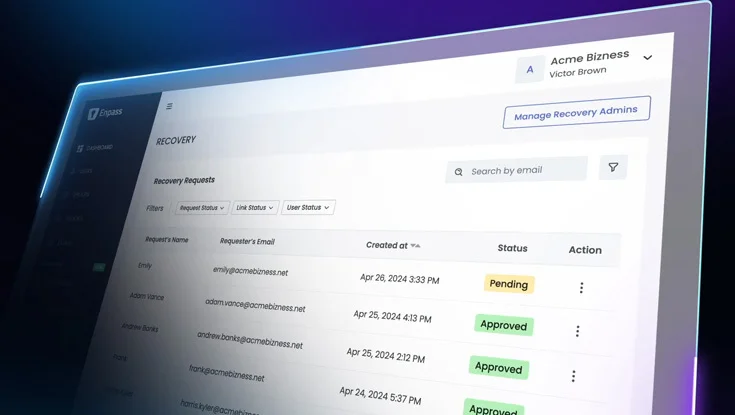Click the Victor Brown user name

tap(578, 72)
